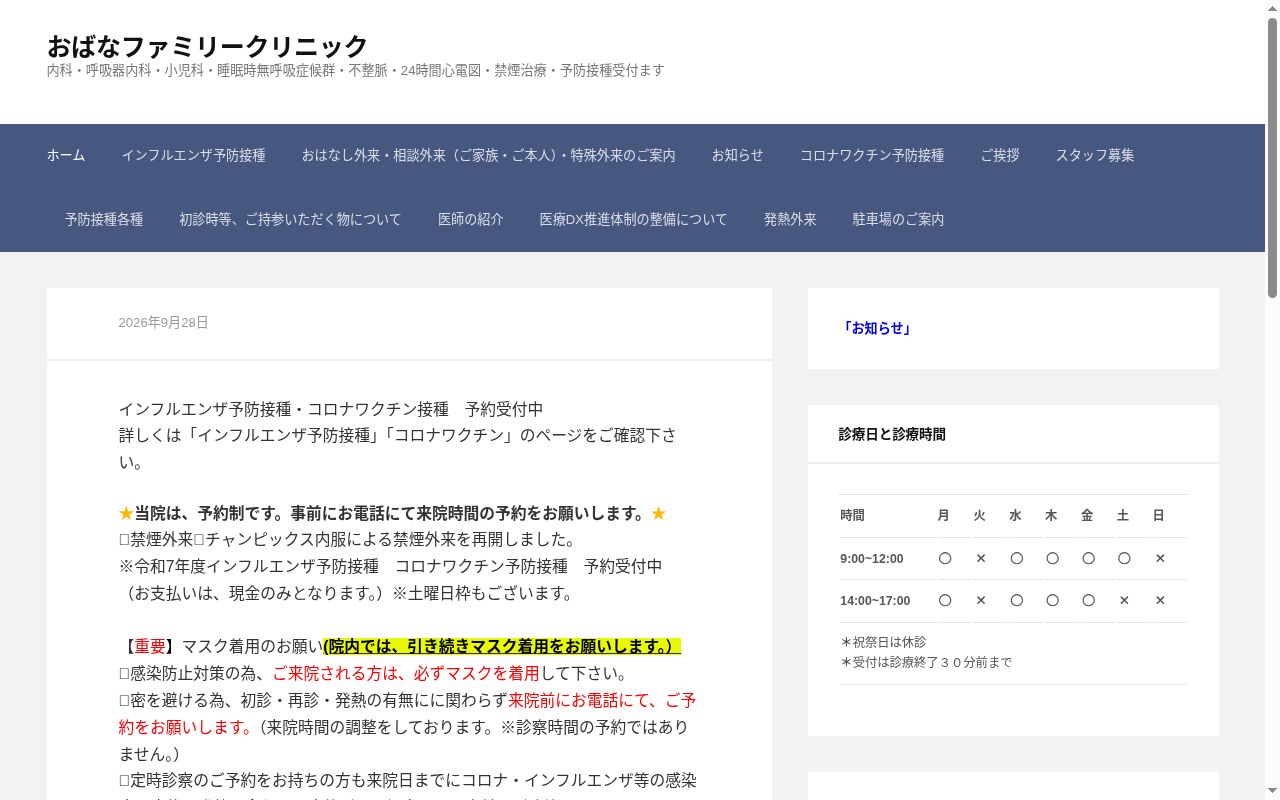Go to お知らせ in the navigation bar

738,155
